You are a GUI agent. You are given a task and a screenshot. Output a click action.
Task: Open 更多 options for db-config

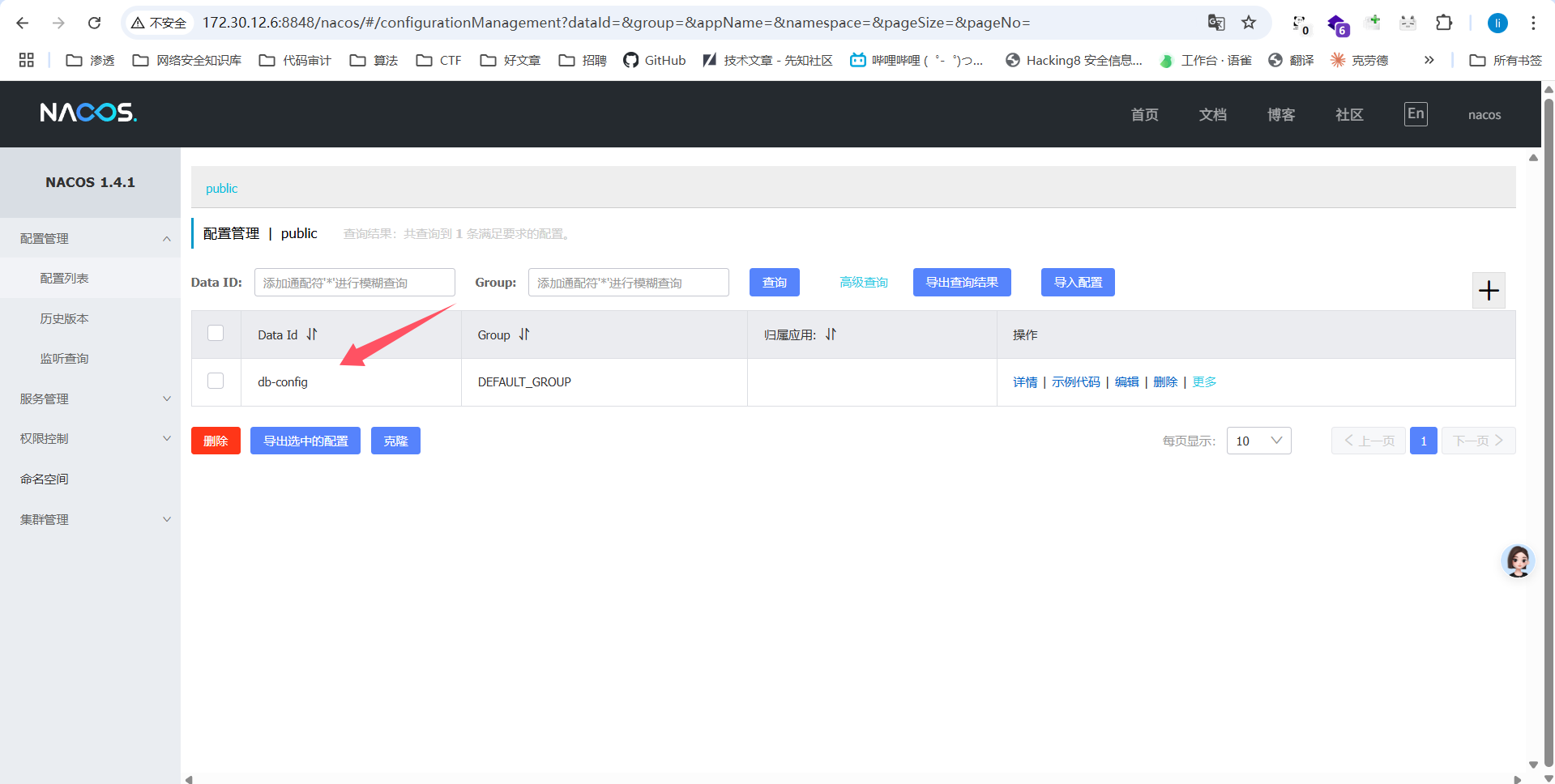[x=1204, y=381]
